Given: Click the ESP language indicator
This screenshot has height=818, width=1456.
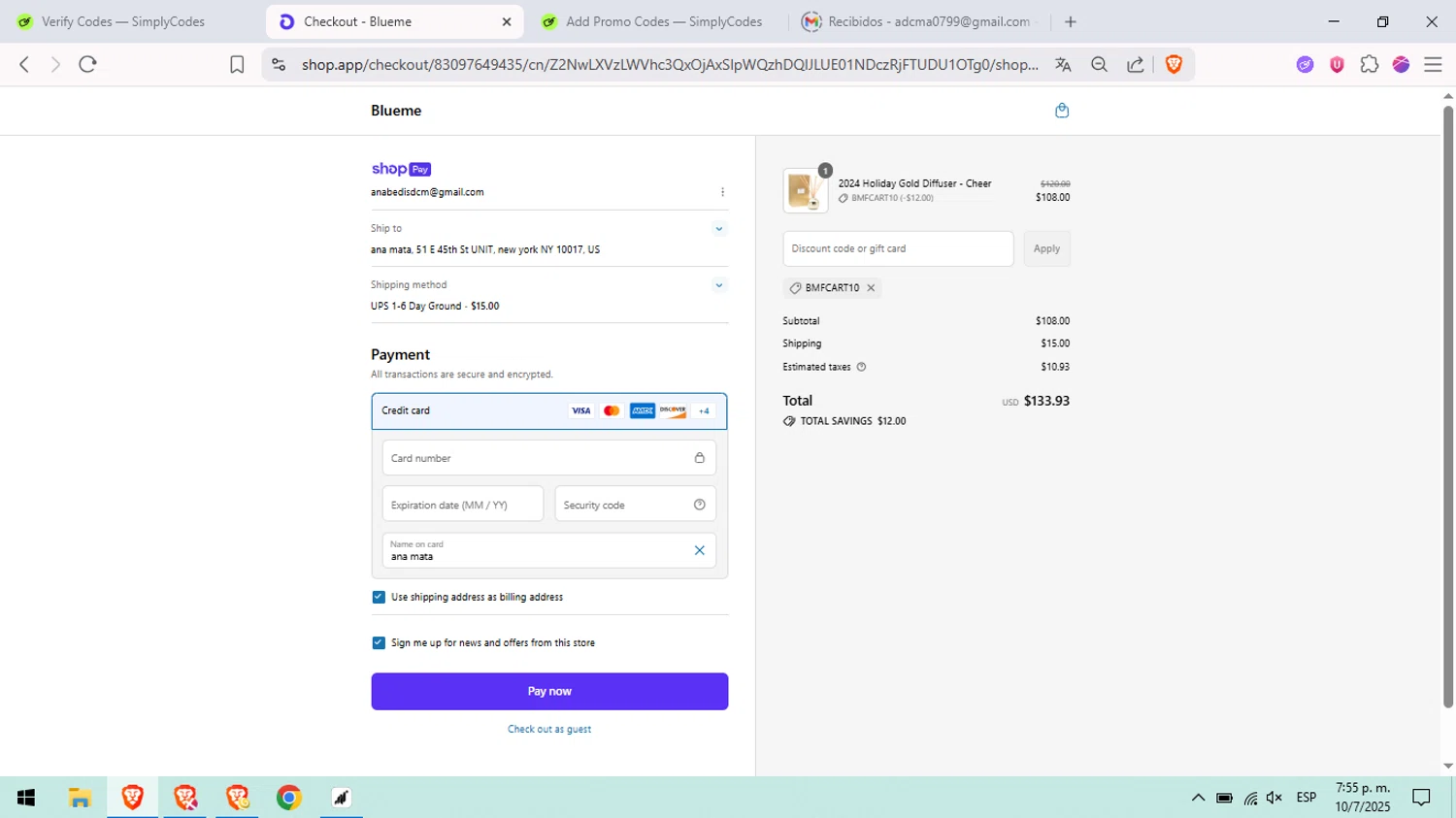Looking at the screenshot, I should [x=1307, y=798].
